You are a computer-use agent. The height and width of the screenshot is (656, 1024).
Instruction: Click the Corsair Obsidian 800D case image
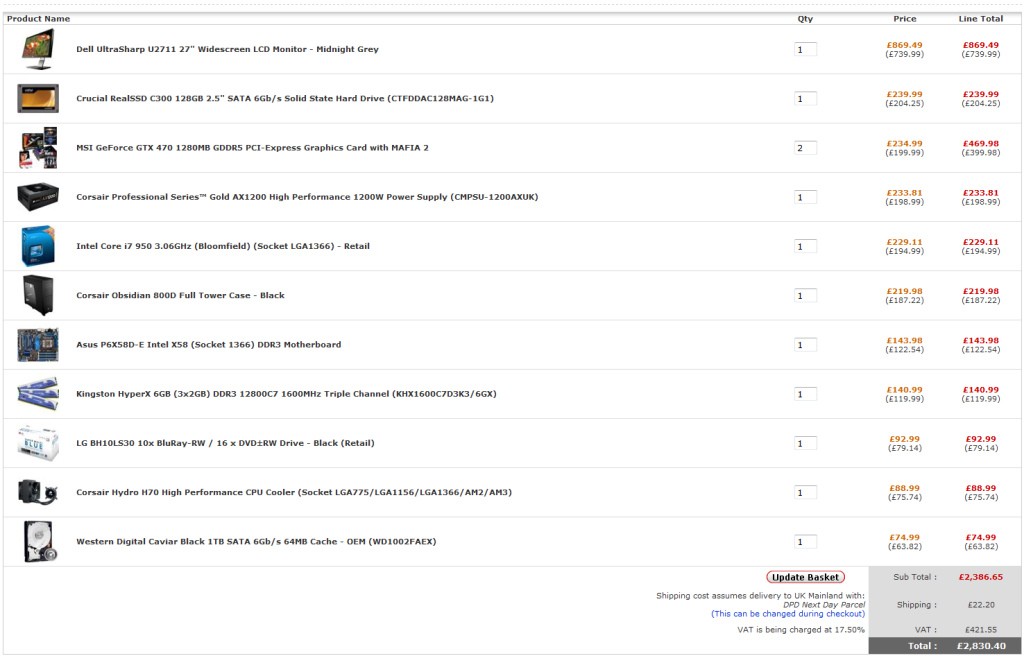coord(38,295)
